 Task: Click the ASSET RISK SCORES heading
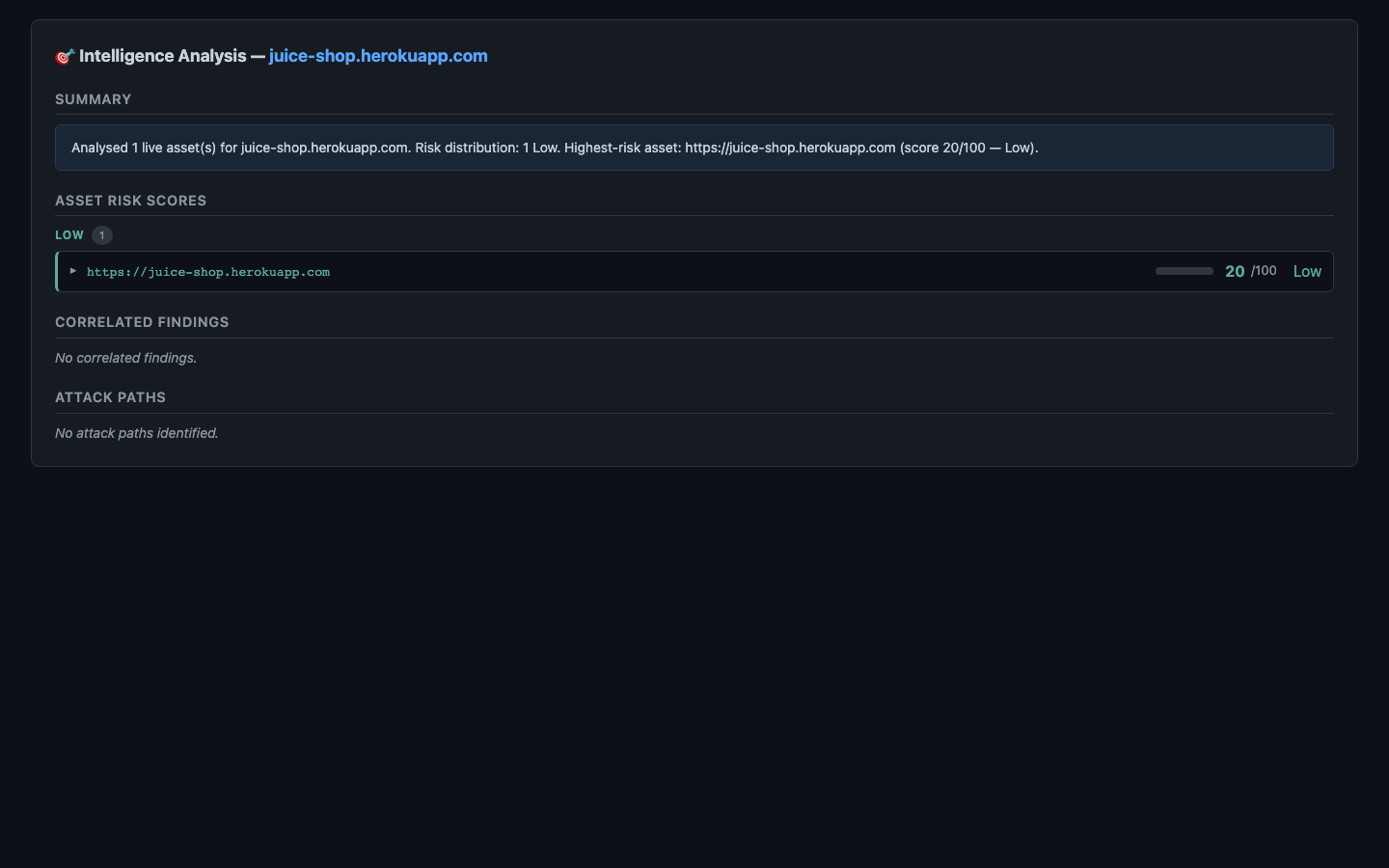pos(131,201)
